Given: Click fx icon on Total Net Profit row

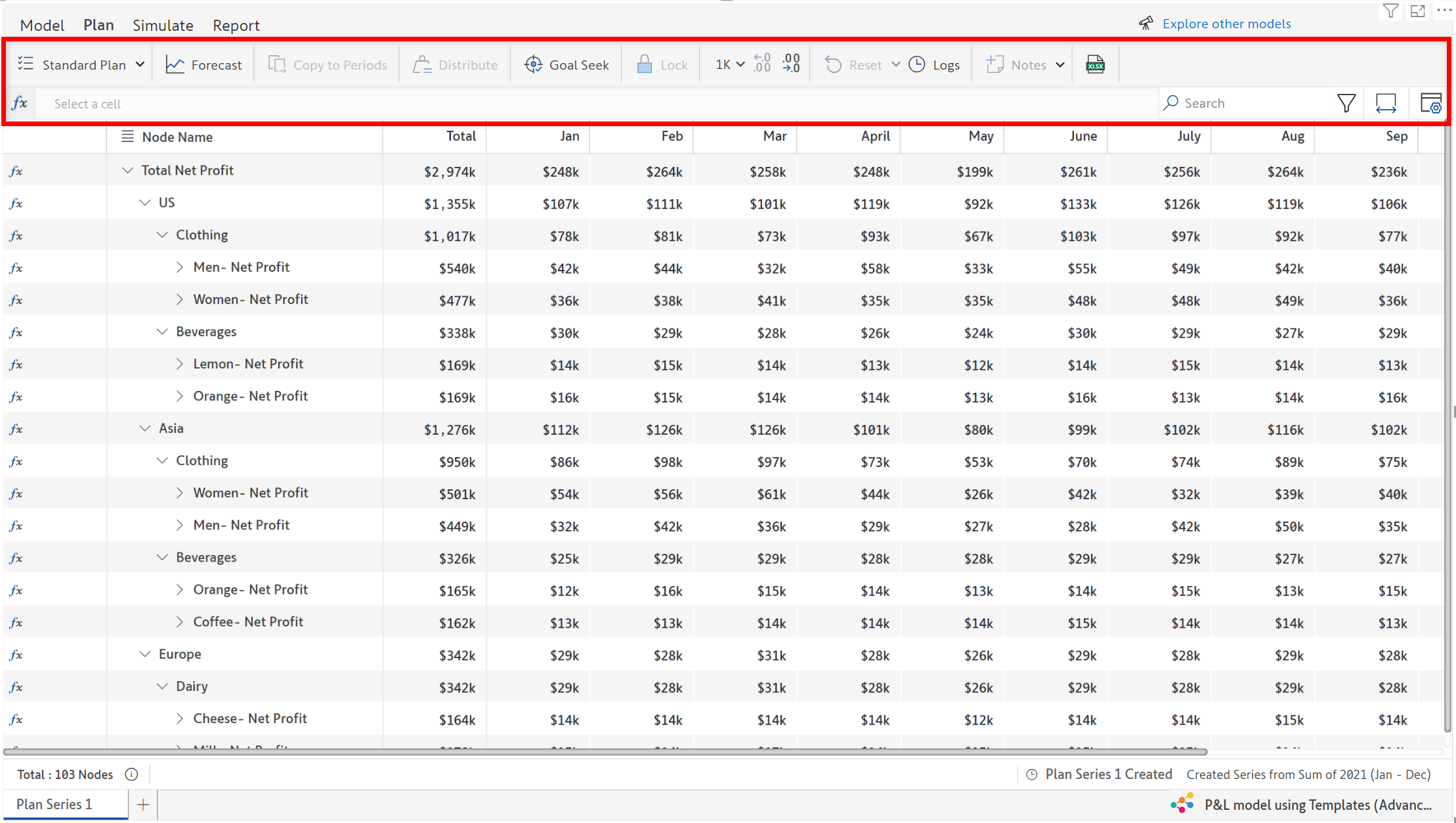Looking at the screenshot, I should 16,171.
